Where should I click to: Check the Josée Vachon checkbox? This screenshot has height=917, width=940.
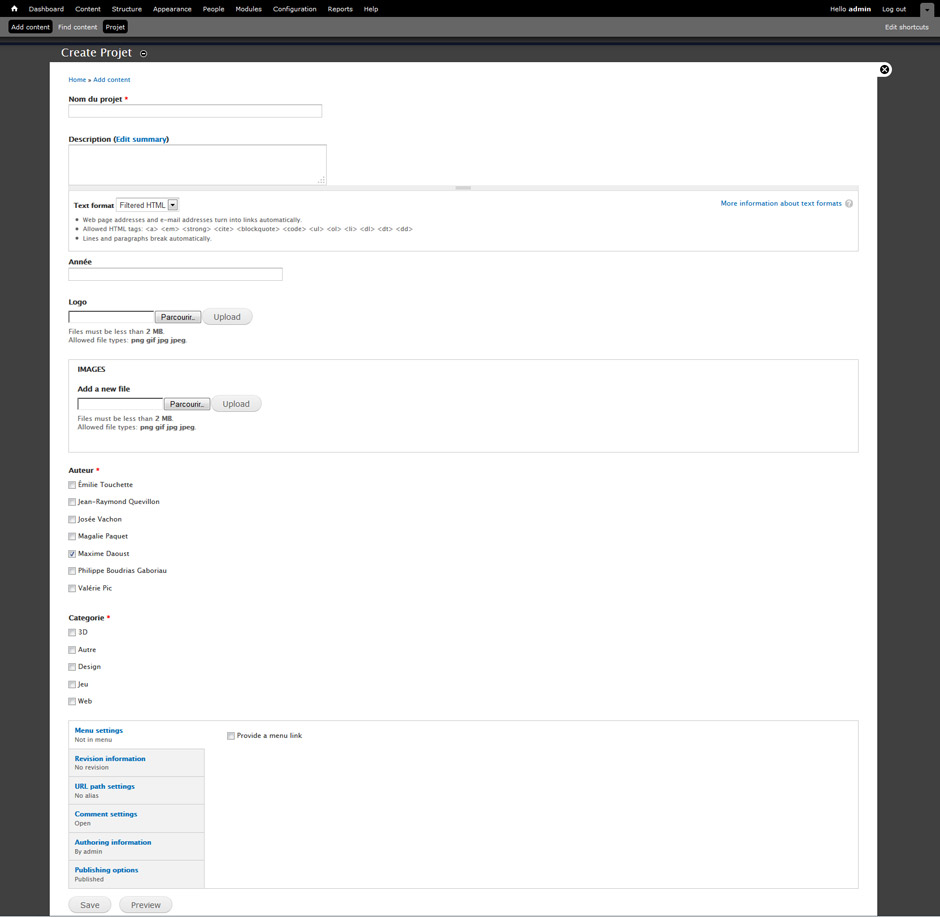click(72, 520)
